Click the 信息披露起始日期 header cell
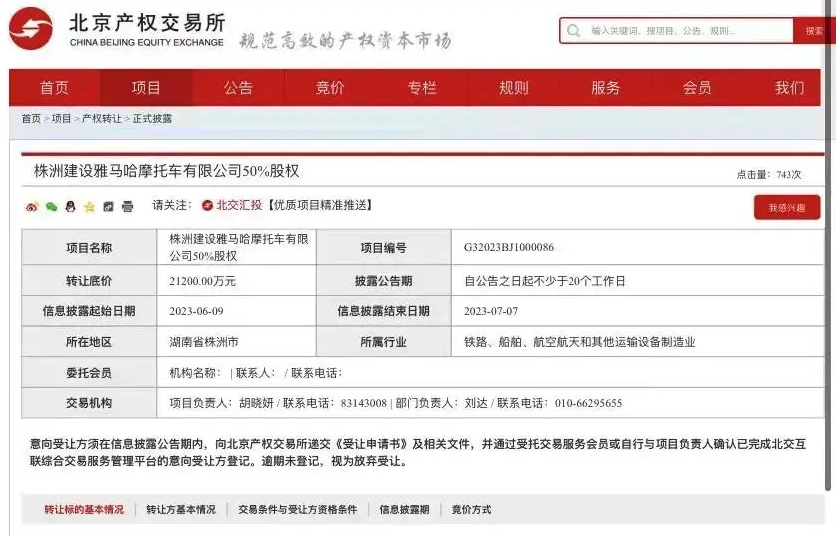Viewport: 836px width, 536px height. click(x=89, y=311)
